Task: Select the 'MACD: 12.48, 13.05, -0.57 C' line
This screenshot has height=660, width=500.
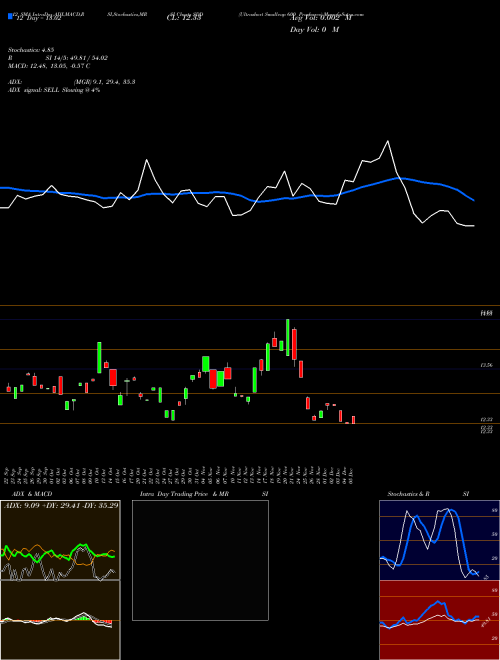Action: click(x=49, y=66)
